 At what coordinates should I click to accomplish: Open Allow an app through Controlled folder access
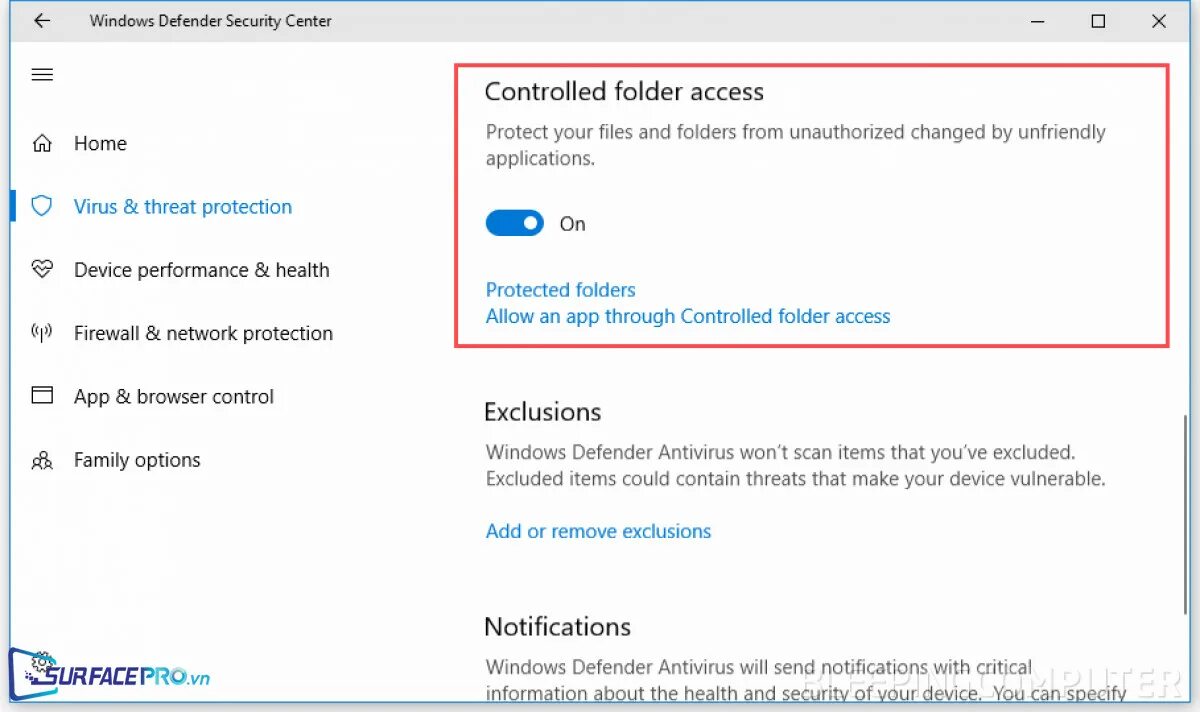pyautogui.click(x=687, y=317)
